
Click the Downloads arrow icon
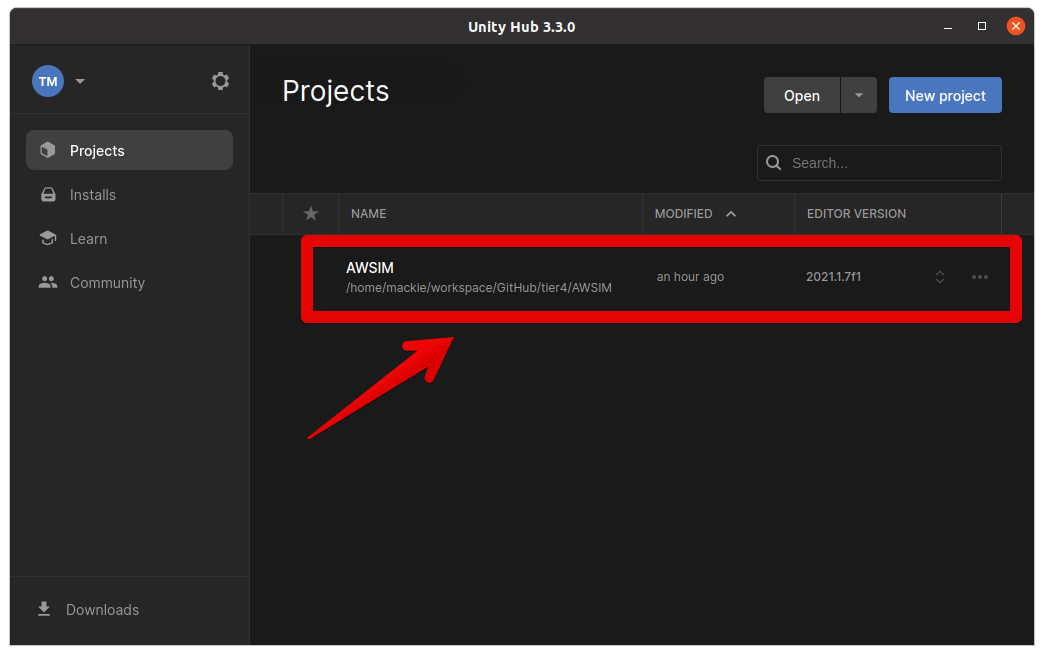[x=44, y=609]
